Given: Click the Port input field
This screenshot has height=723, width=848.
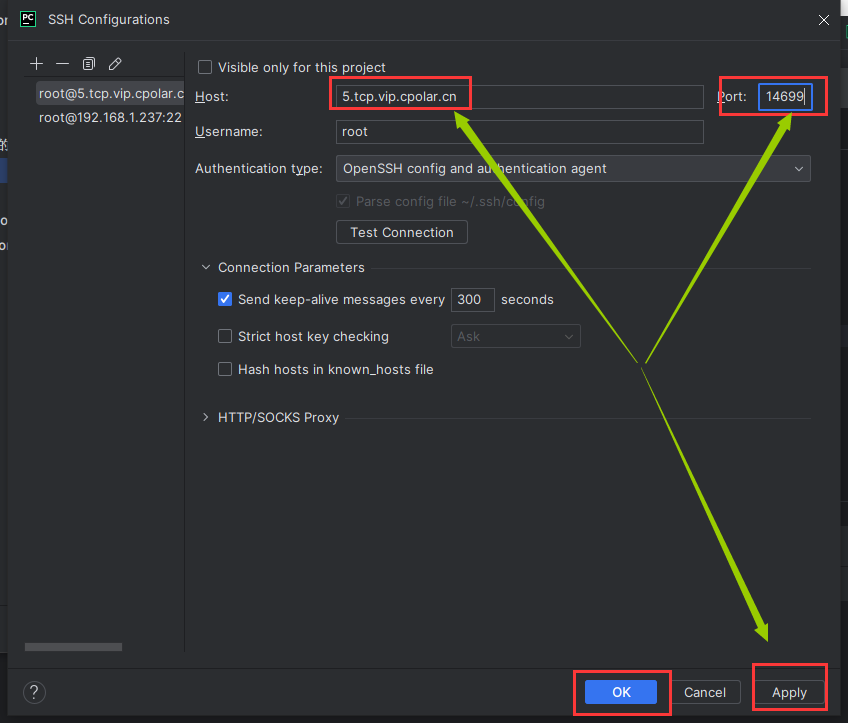Looking at the screenshot, I should coord(785,97).
